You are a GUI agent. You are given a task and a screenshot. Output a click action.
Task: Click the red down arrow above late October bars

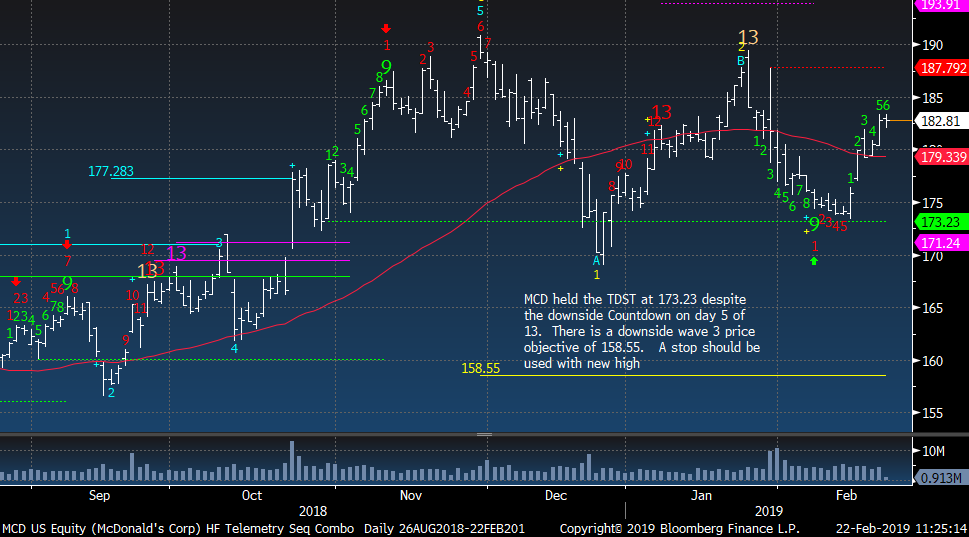(x=386, y=28)
